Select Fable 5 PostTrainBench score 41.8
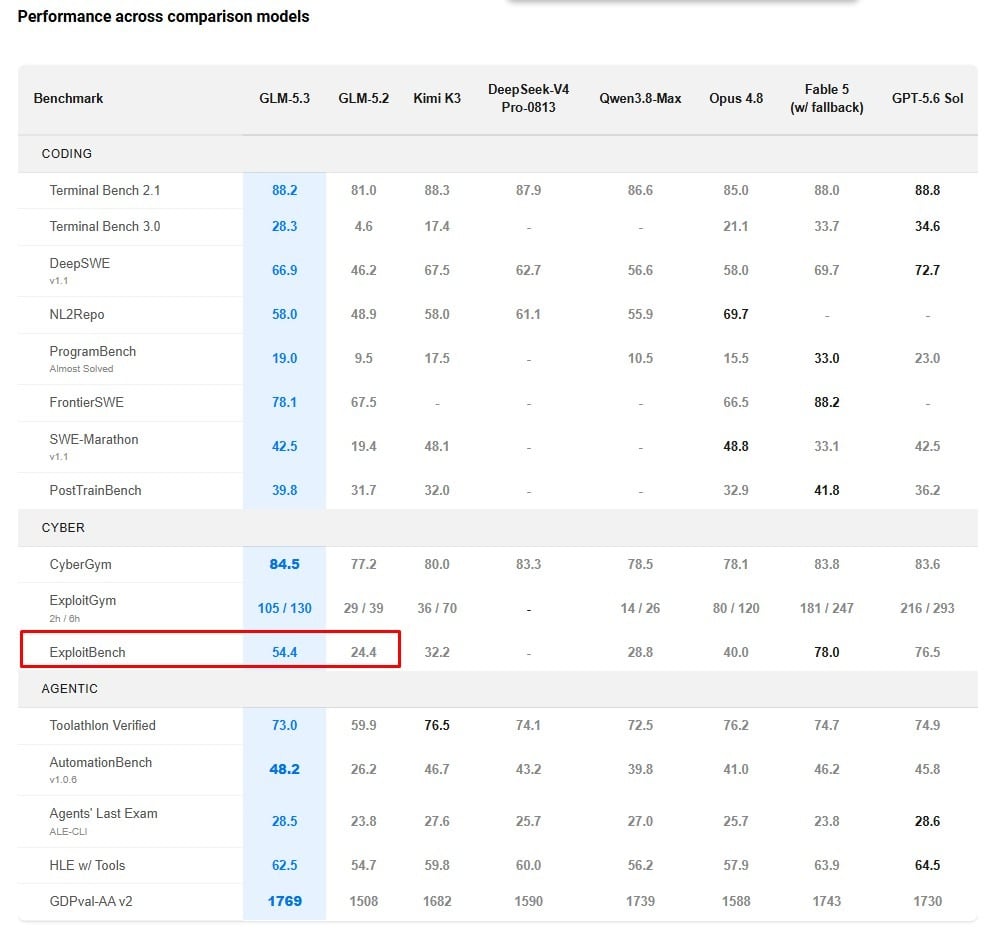The width and height of the screenshot is (992, 929). click(826, 490)
